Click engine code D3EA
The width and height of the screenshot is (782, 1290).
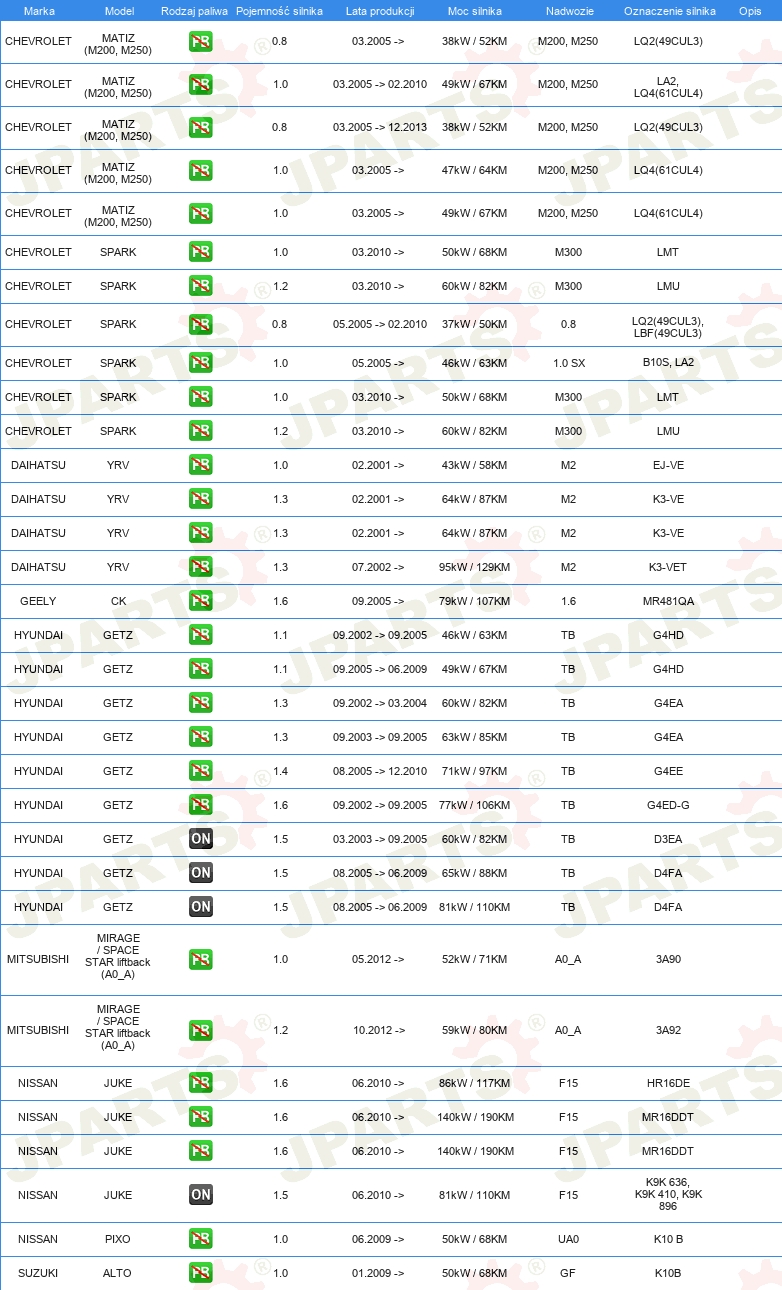668,839
